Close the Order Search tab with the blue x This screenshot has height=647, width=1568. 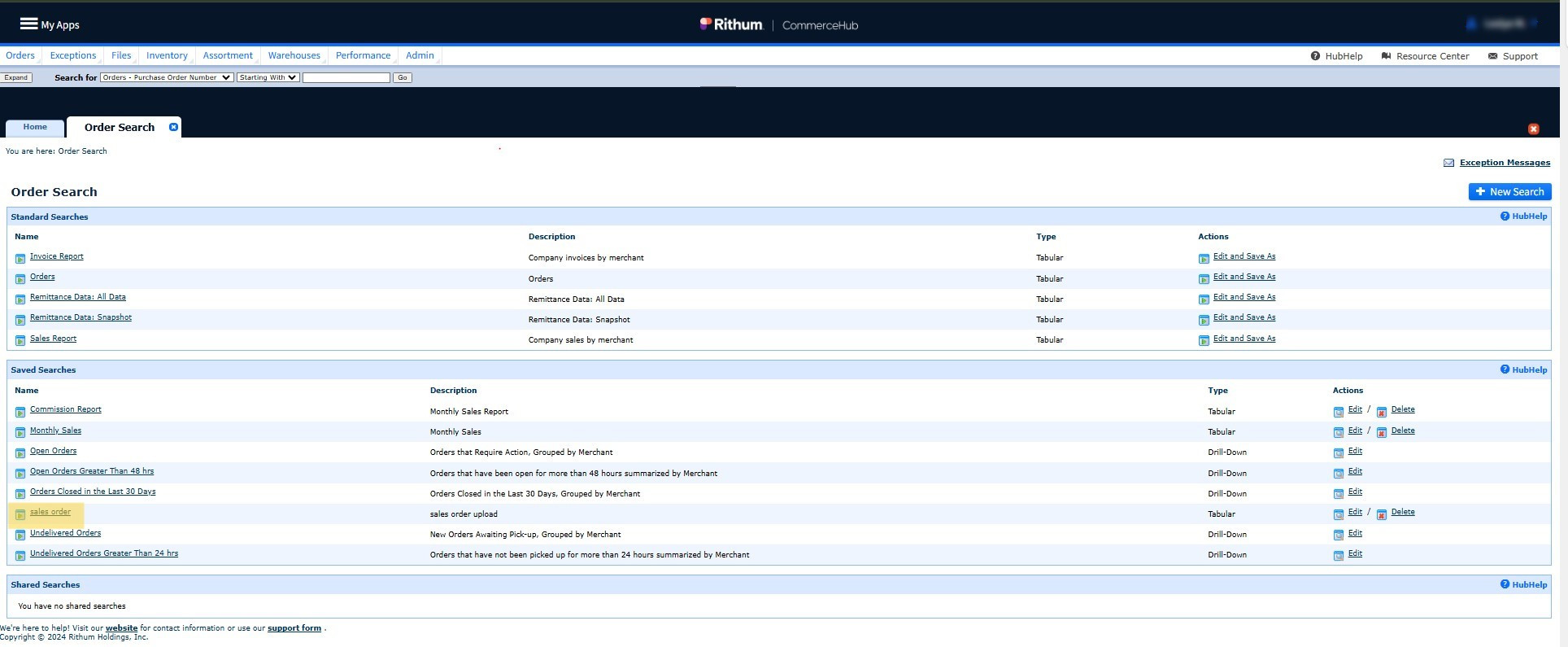click(173, 127)
